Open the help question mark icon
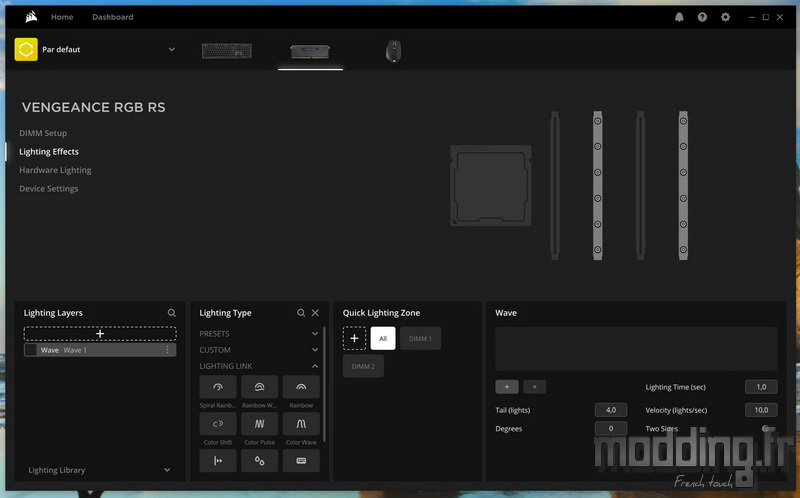Viewport: 800px width, 498px height. (702, 17)
